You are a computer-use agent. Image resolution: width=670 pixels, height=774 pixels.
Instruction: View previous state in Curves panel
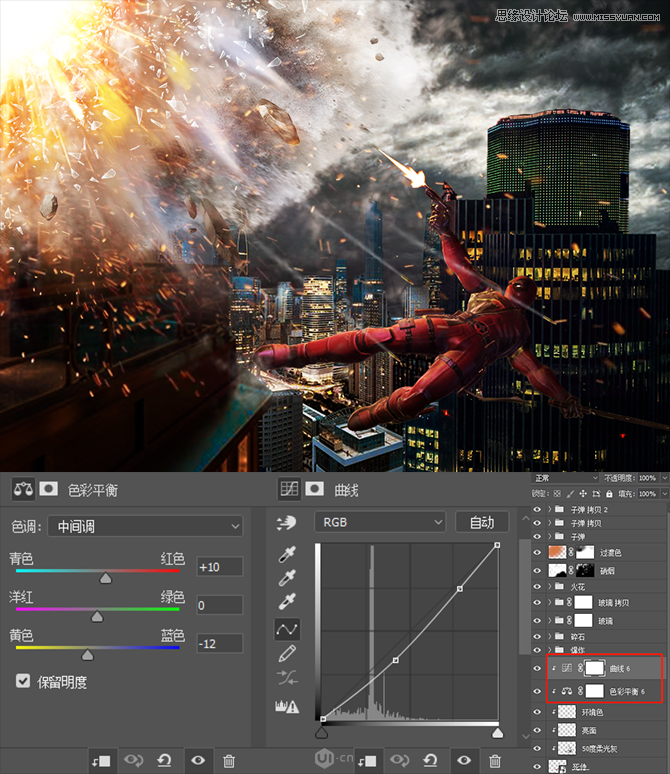(x=399, y=761)
